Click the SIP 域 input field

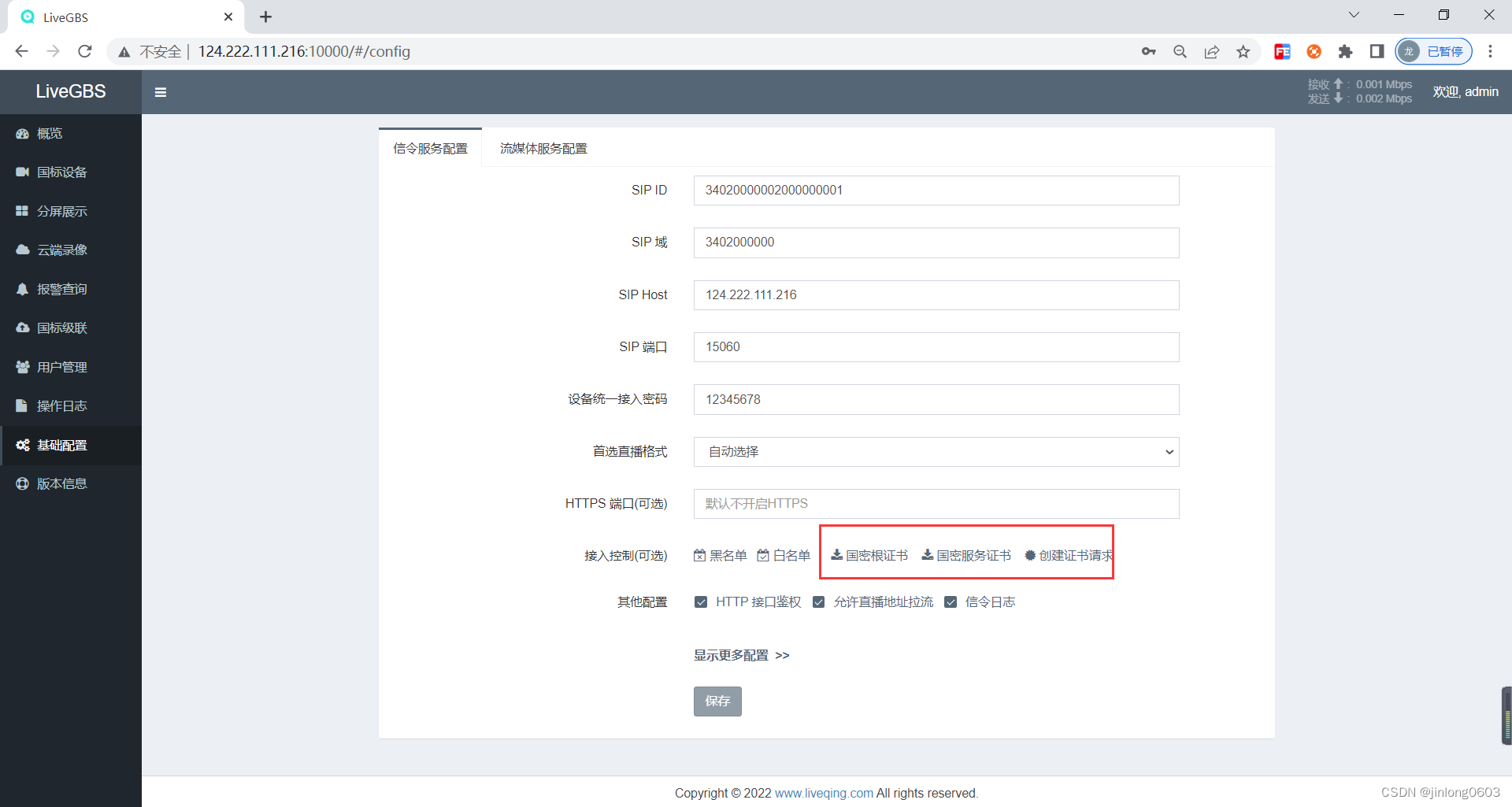click(936, 242)
